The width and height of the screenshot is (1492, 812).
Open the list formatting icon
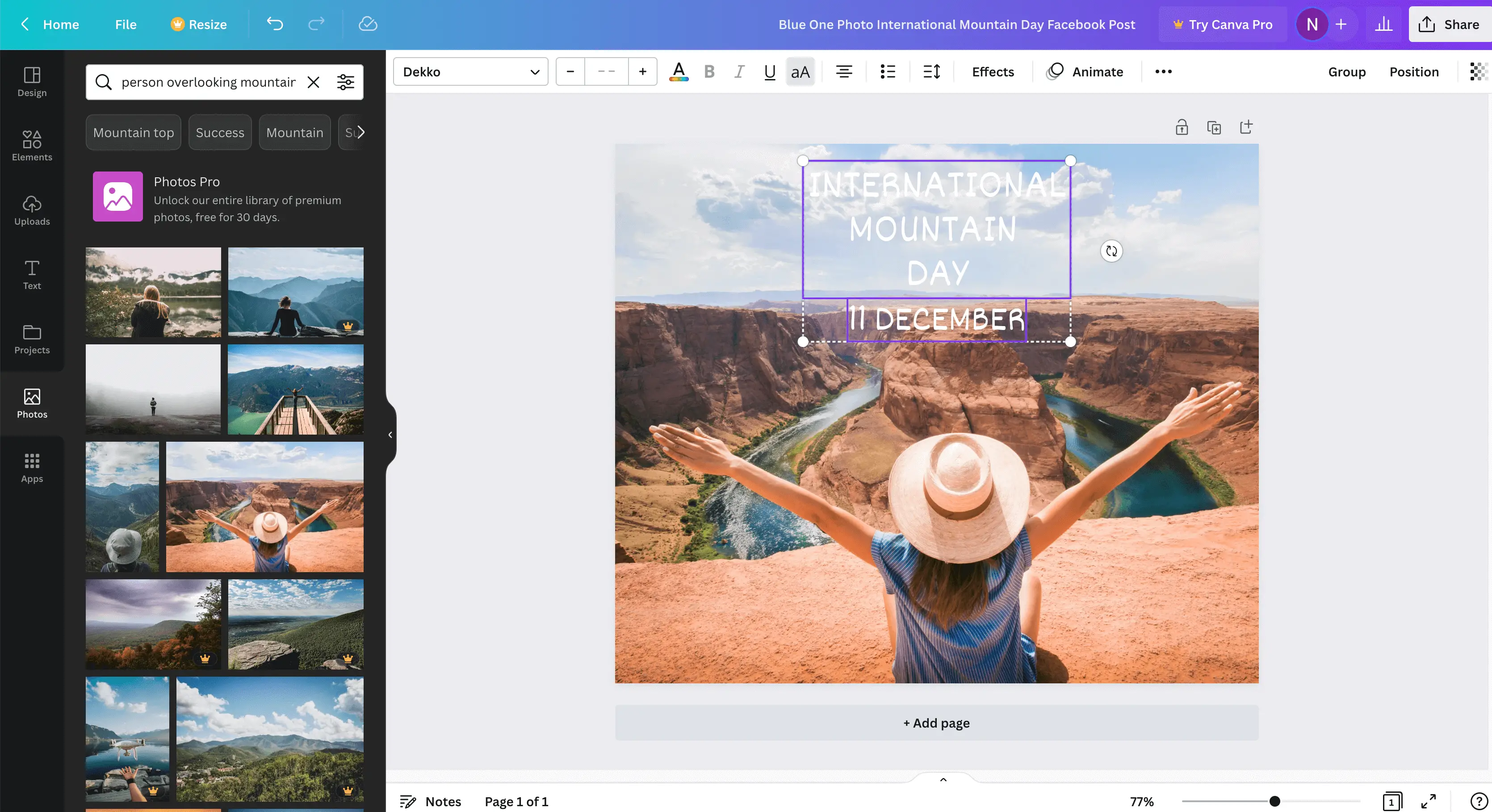tap(887, 71)
